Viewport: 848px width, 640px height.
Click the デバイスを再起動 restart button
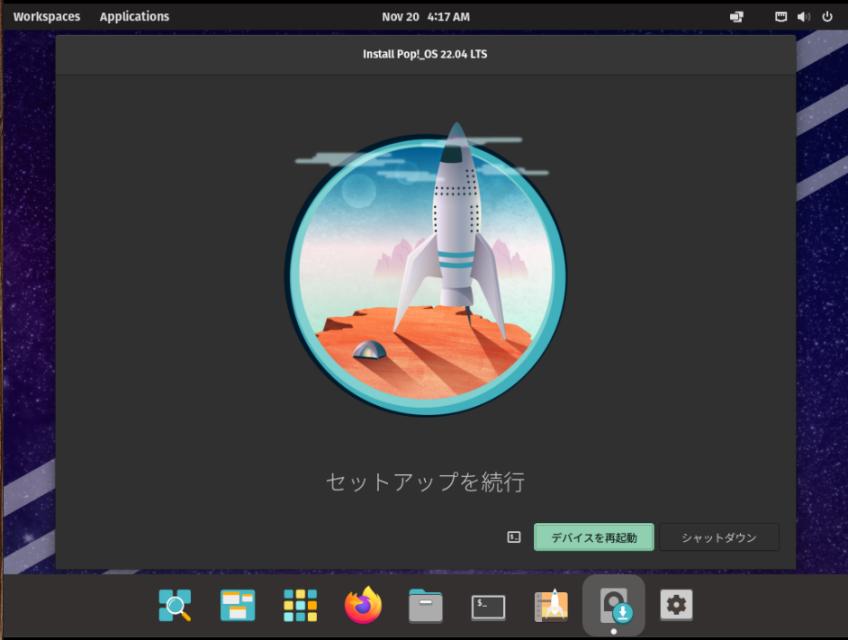(x=594, y=537)
